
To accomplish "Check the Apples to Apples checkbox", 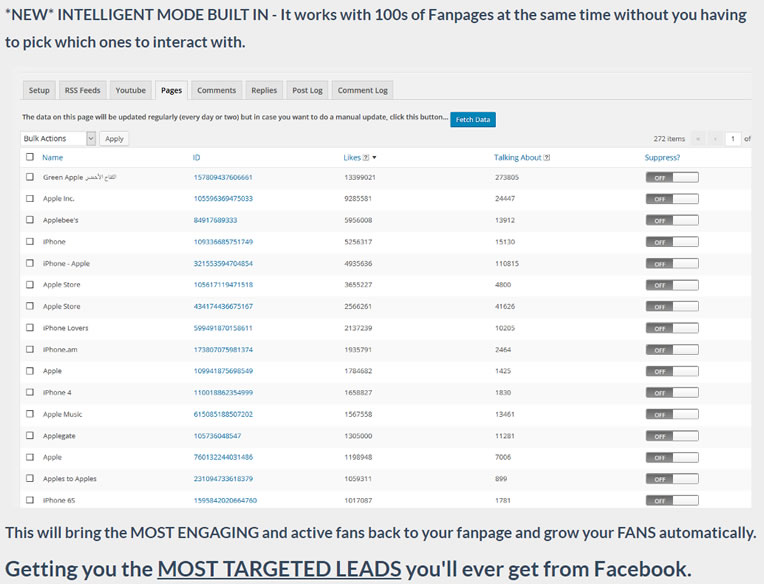I will pyautogui.click(x=30, y=478).
